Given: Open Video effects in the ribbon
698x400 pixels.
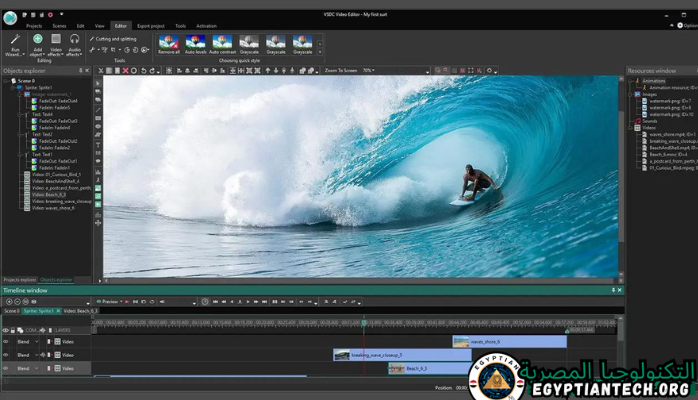Looking at the screenshot, I should [x=56, y=45].
